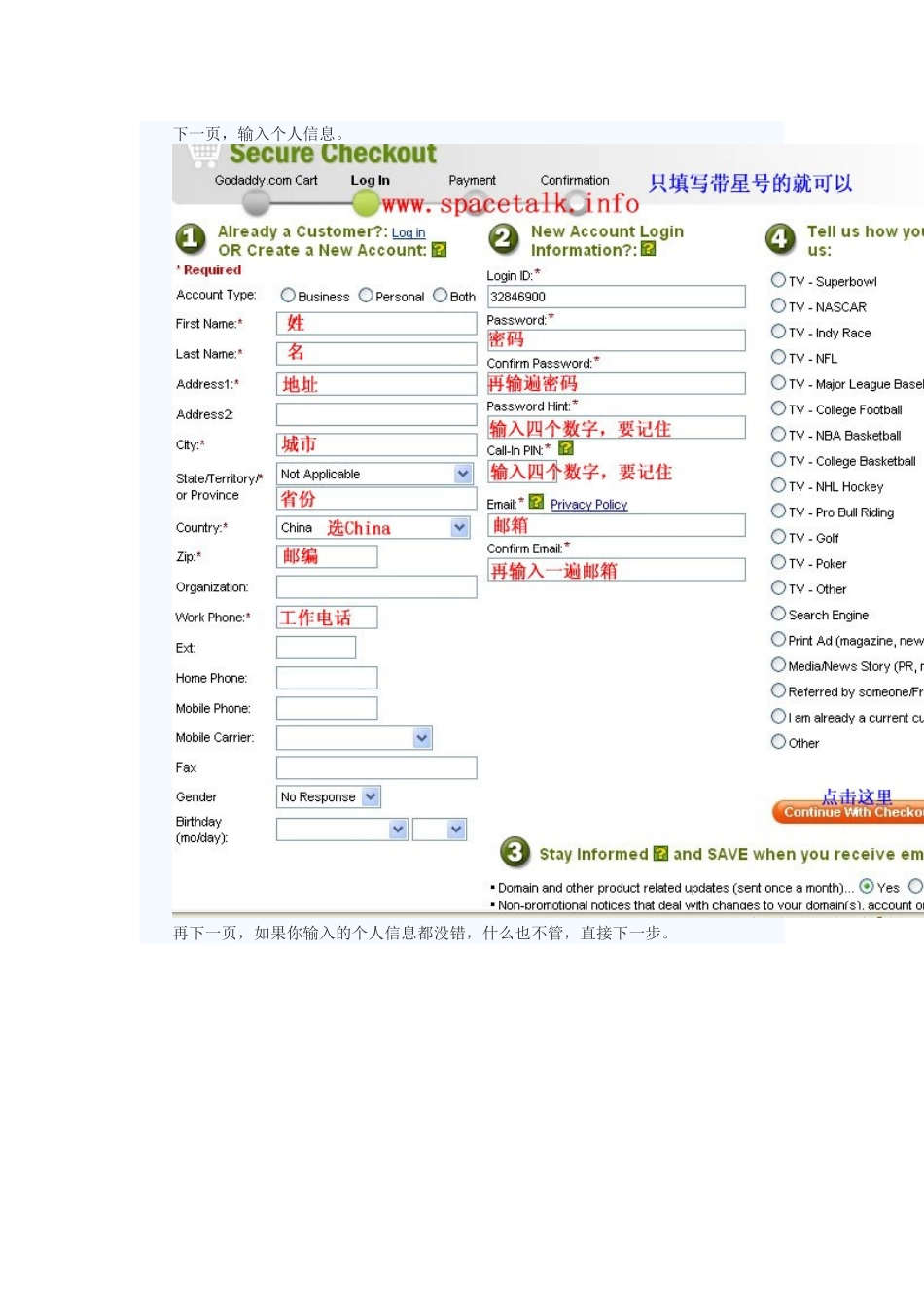Choose TV - NASCAR option
The image size is (924, 1307).
click(778, 305)
